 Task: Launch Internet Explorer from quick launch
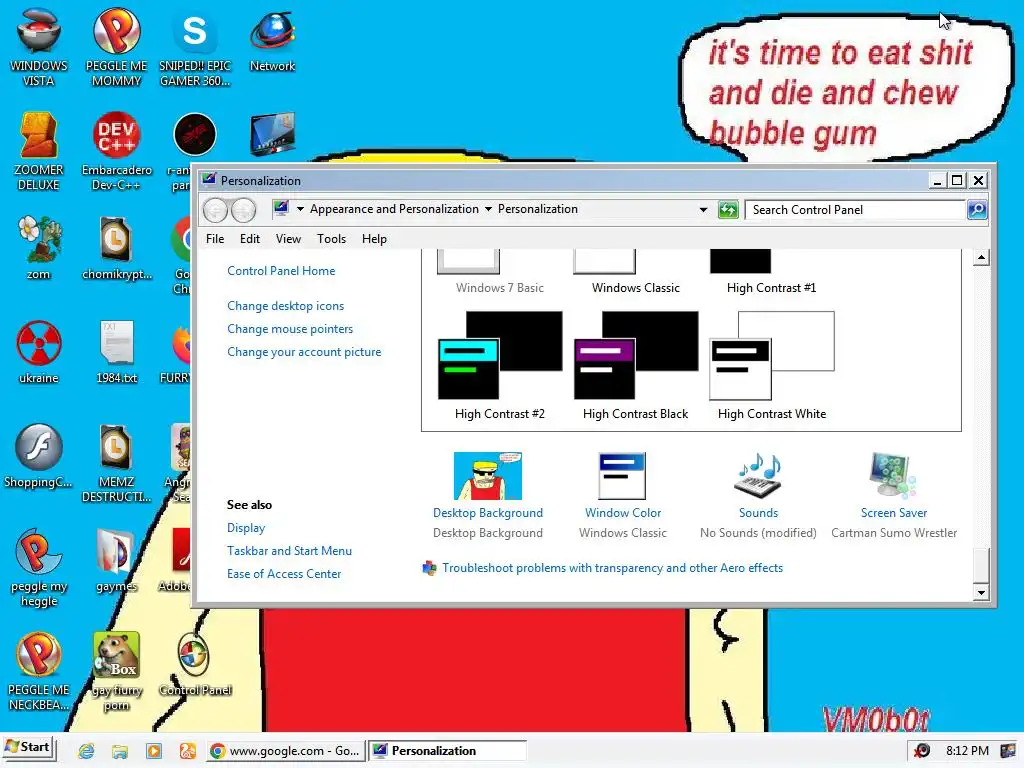pyautogui.click(x=86, y=751)
